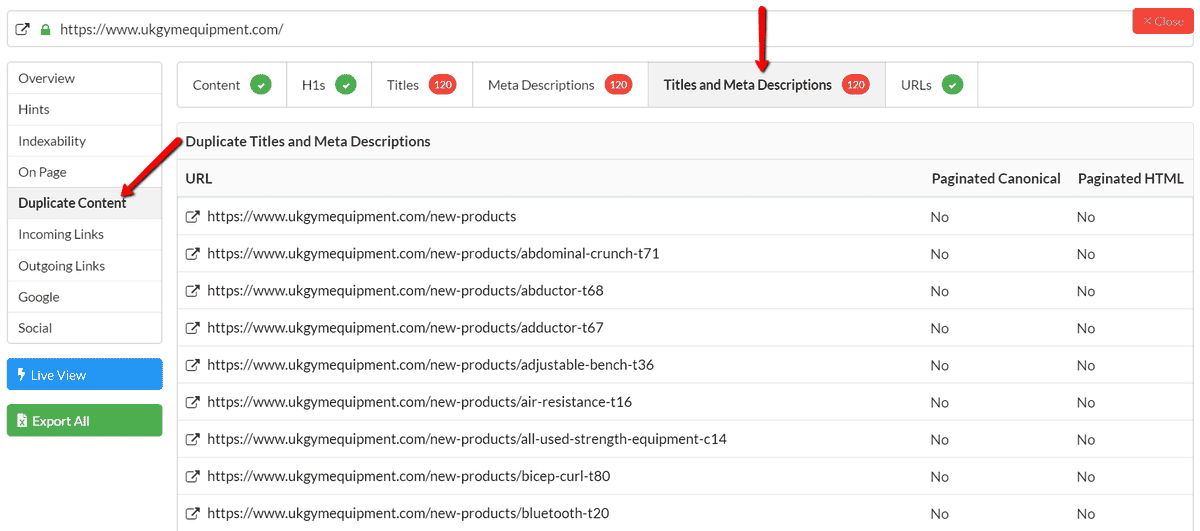Open Outgoing Links in the sidebar
1200x531 pixels.
(x=84, y=266)
